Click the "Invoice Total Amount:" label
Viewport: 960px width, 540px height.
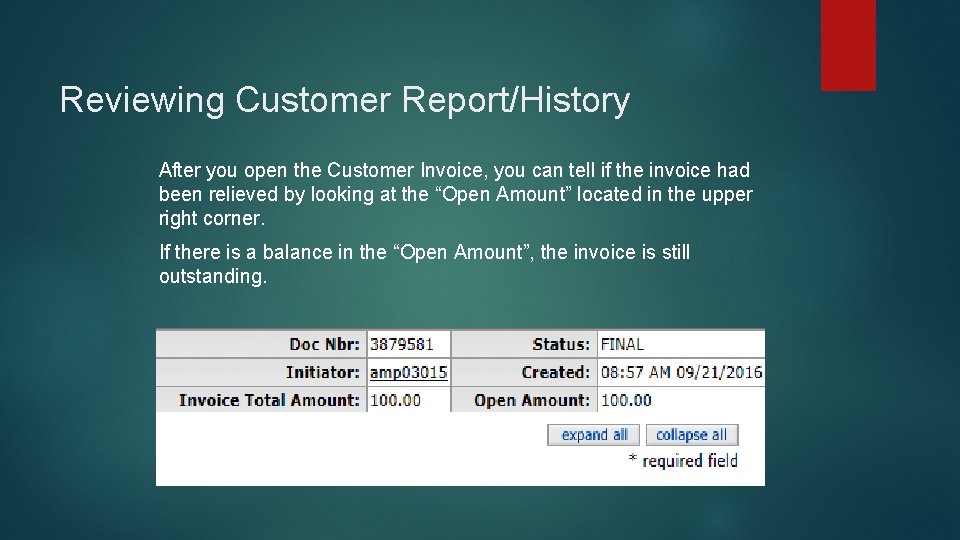point(269,400)
